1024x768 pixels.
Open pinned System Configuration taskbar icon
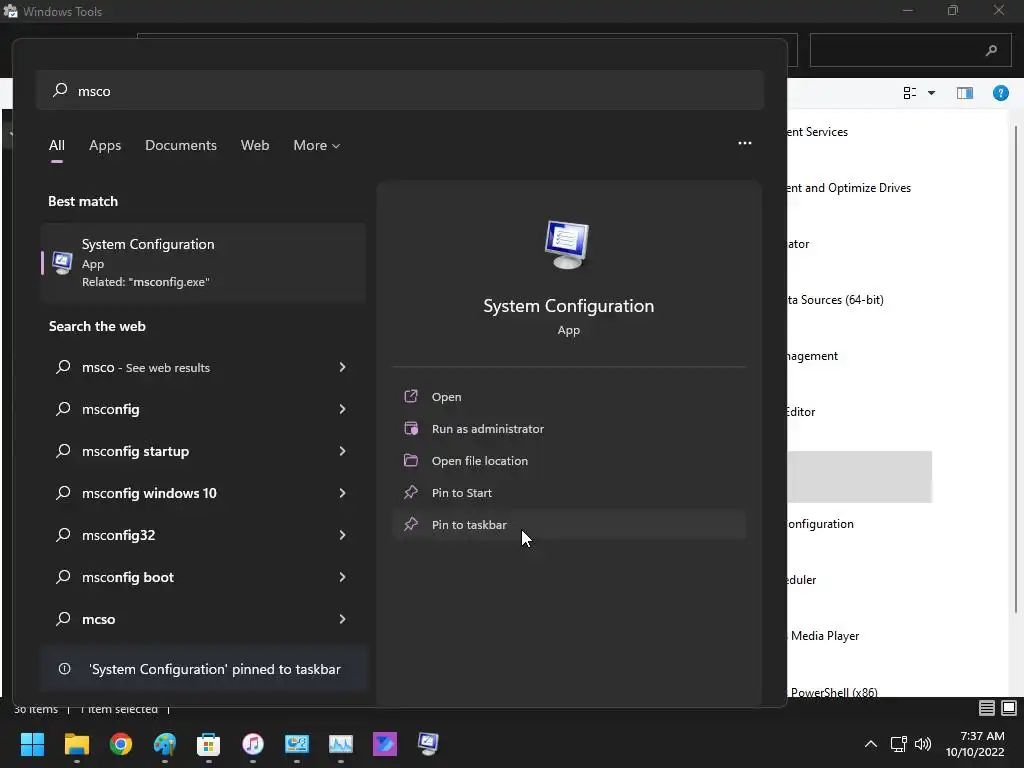[428, 744]
